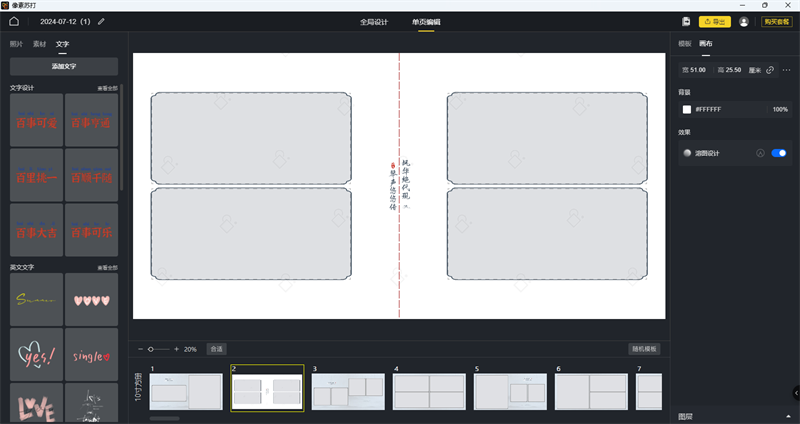Select the 百事大吉 text design

[x=36, y=230]
